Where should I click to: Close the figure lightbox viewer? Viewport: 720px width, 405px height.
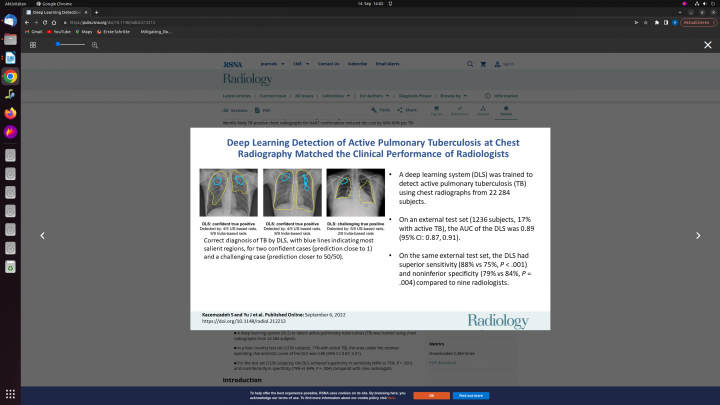click(708, 45)
